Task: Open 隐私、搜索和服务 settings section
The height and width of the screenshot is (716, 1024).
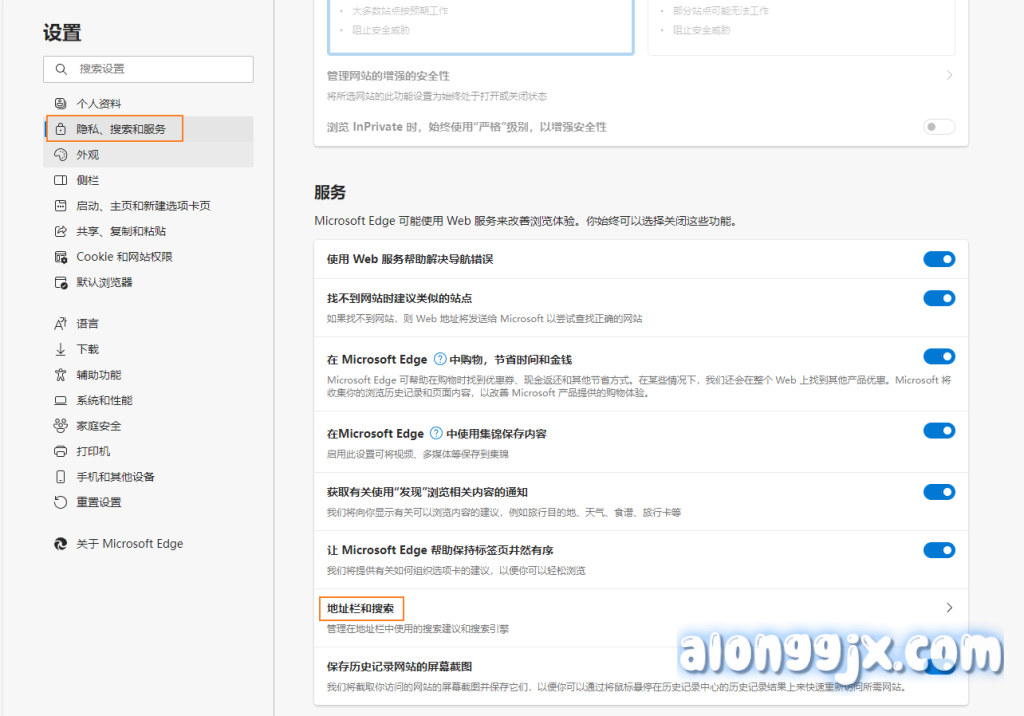Action: [121, 129]
